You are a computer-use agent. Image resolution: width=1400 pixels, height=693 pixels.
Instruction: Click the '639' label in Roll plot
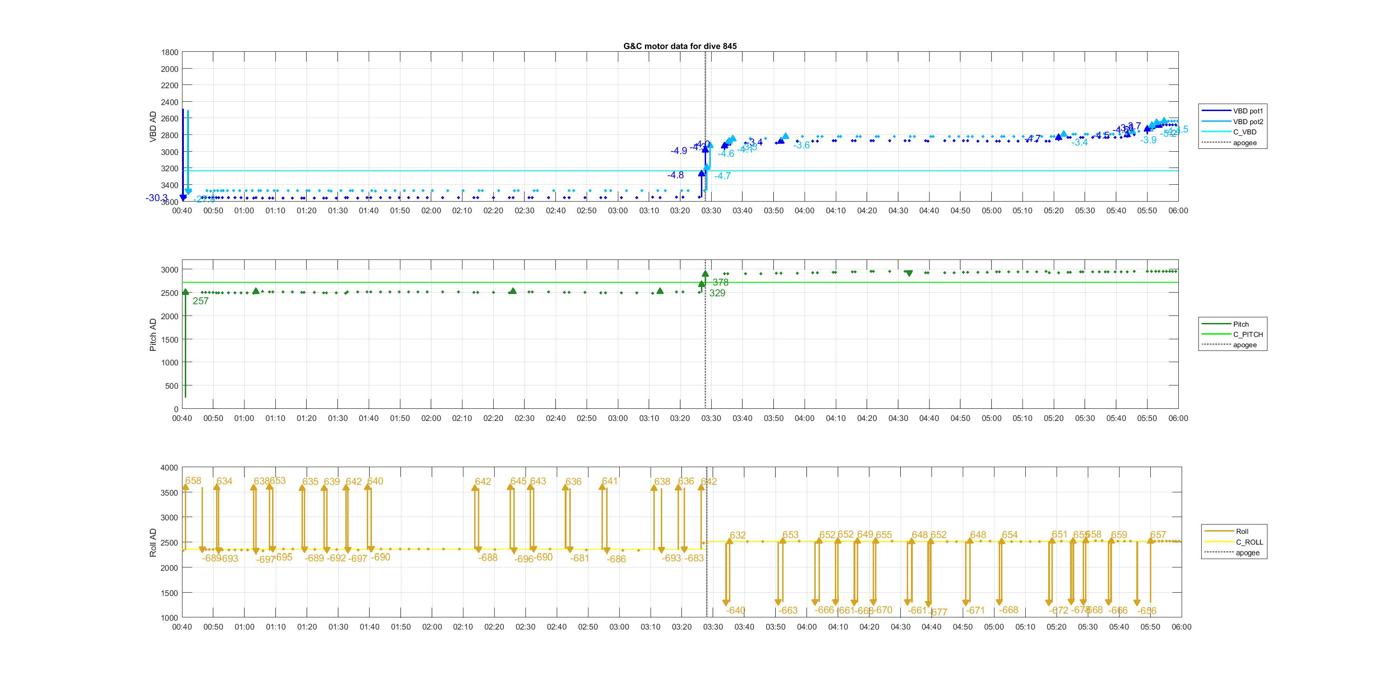(x=331, y=481)
